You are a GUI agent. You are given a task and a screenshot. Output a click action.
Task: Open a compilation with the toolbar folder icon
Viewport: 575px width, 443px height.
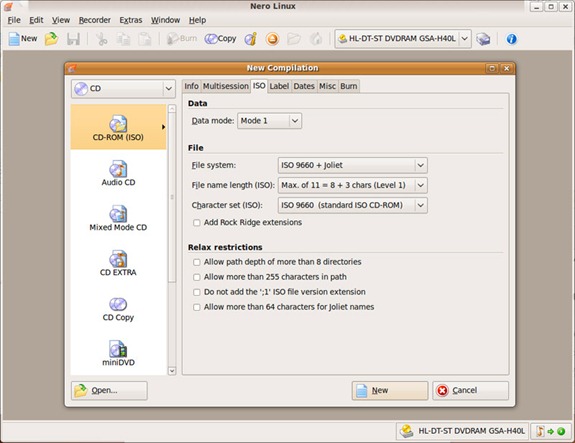pyautogui.click(x=51, y=39)
